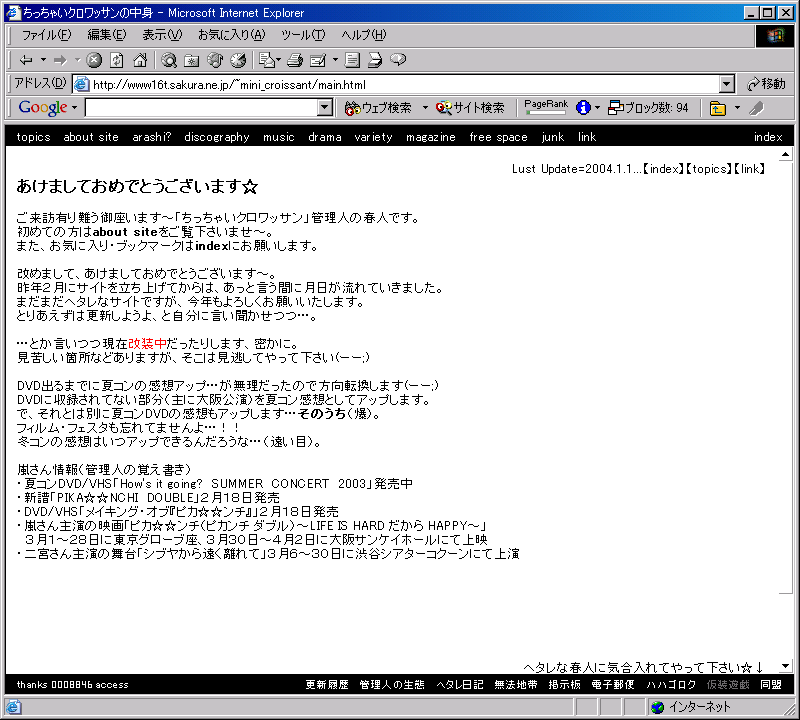Click the blue page info icon

pos(583,108)
